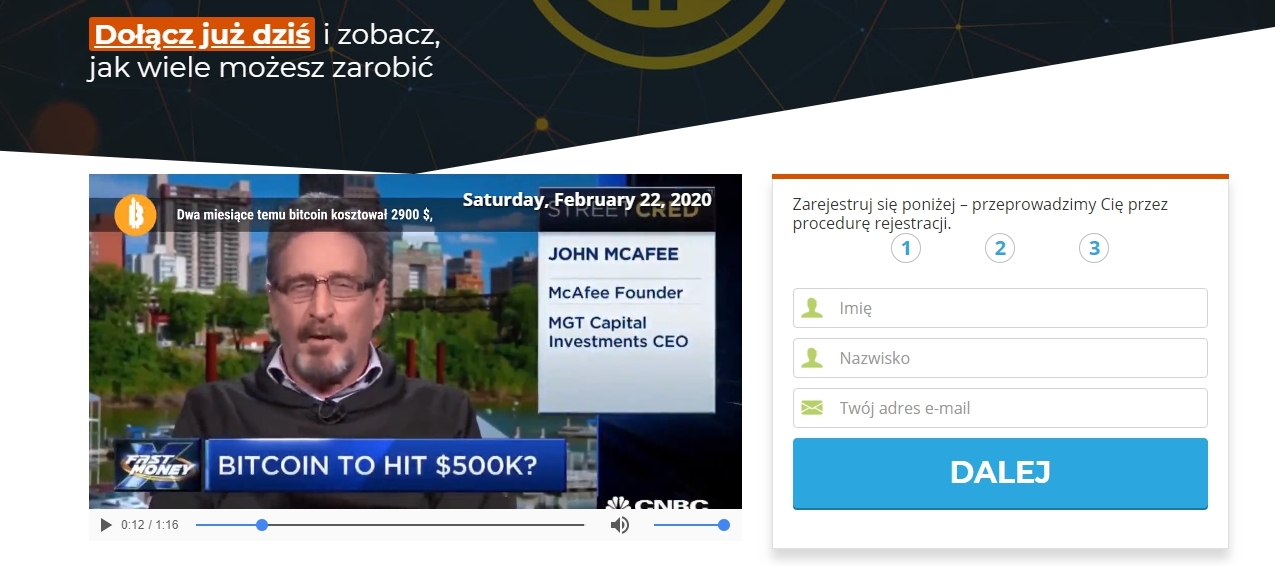
Task: Focus the Twój adres e-mail field
Action: click(1015, 408)
